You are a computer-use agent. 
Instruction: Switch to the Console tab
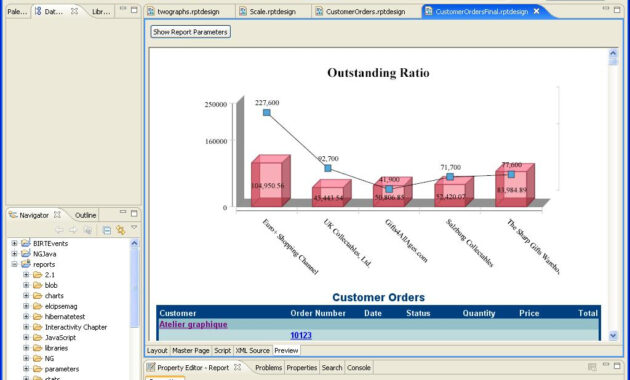pyautogui.click(x=359, y=368)
